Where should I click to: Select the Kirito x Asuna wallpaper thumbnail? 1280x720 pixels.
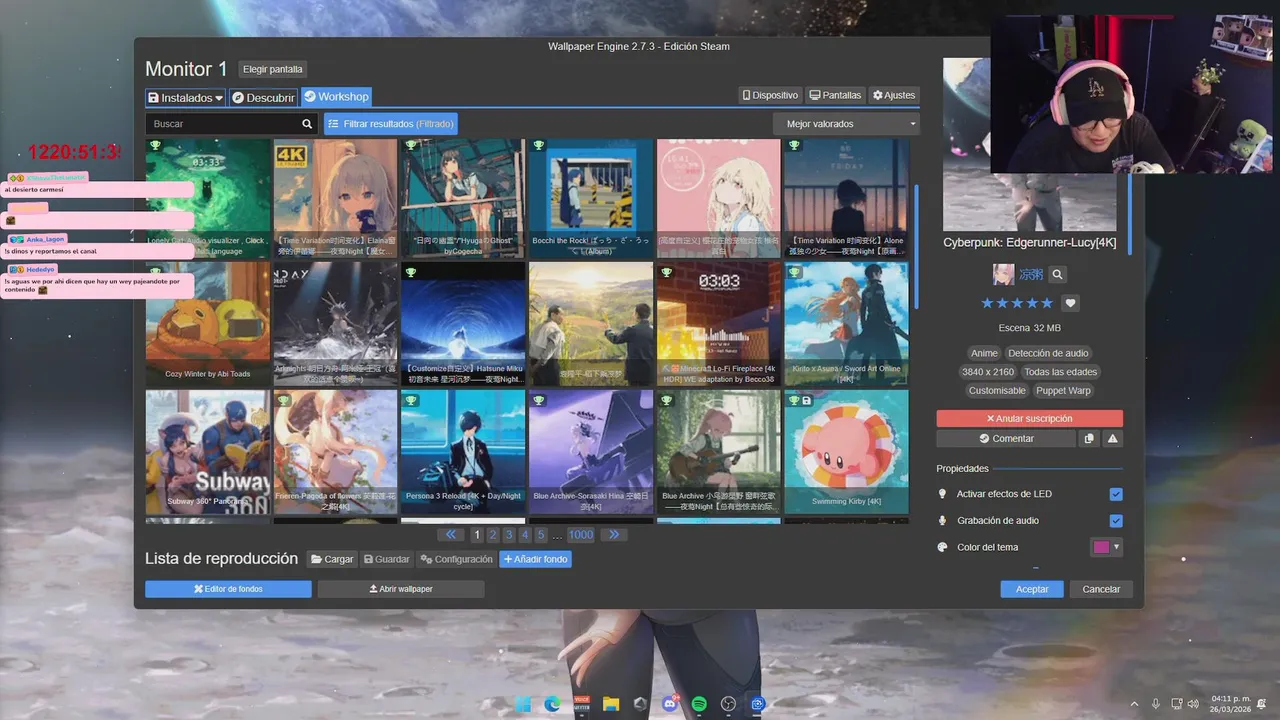click(x=846, y=324)
